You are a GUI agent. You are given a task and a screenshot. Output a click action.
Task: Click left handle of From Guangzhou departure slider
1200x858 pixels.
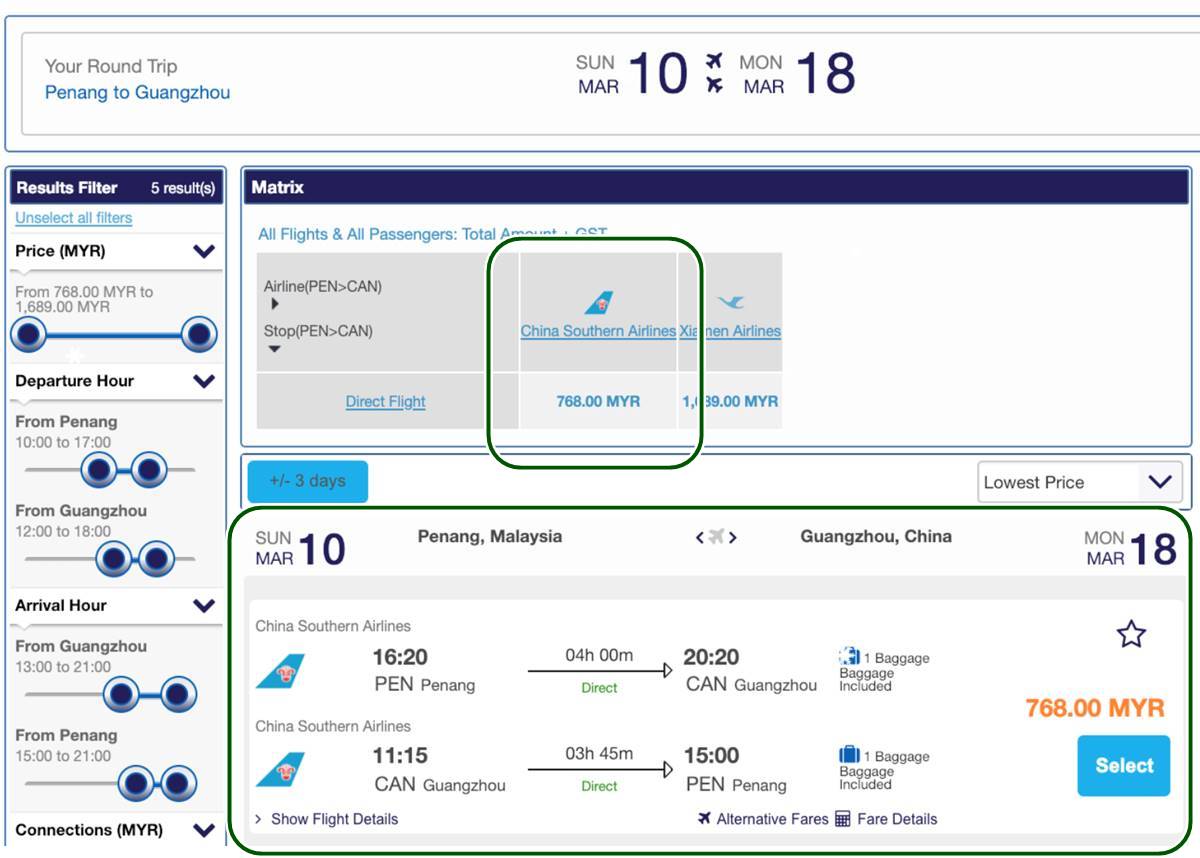[115, 557]
